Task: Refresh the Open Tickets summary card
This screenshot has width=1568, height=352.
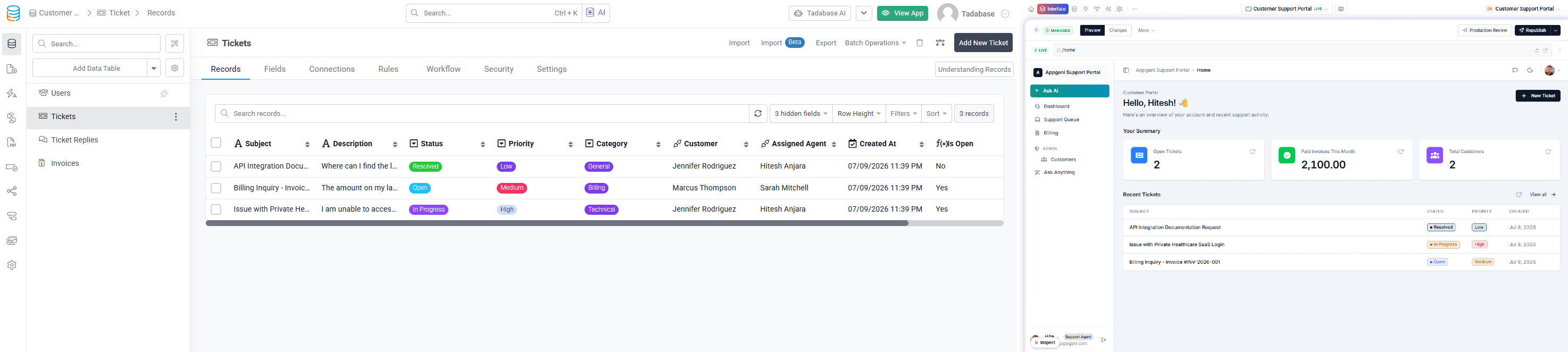Action: point(1252,152)
